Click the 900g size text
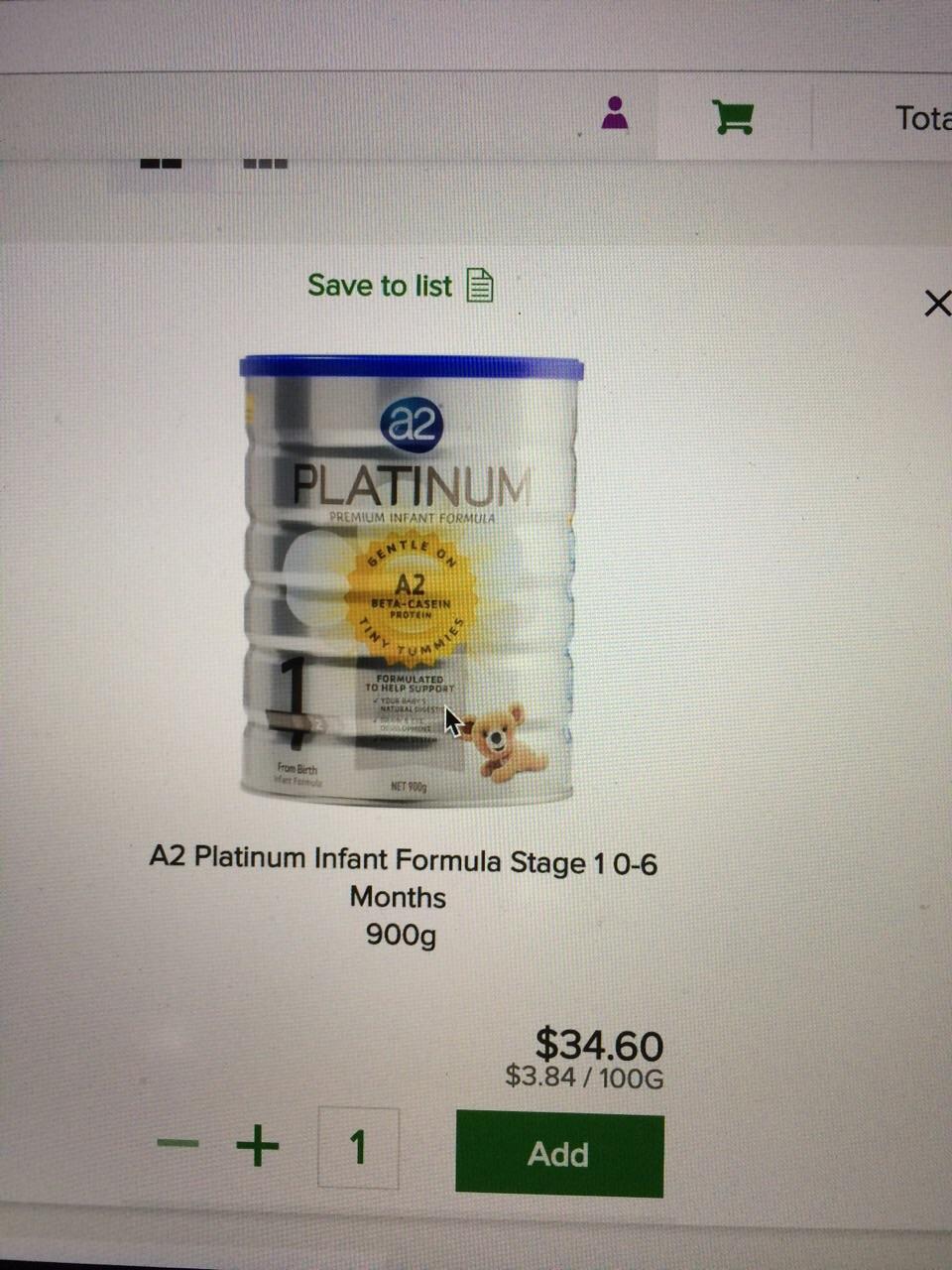This screenshot has height=1270, width=952. pos(401,936)
